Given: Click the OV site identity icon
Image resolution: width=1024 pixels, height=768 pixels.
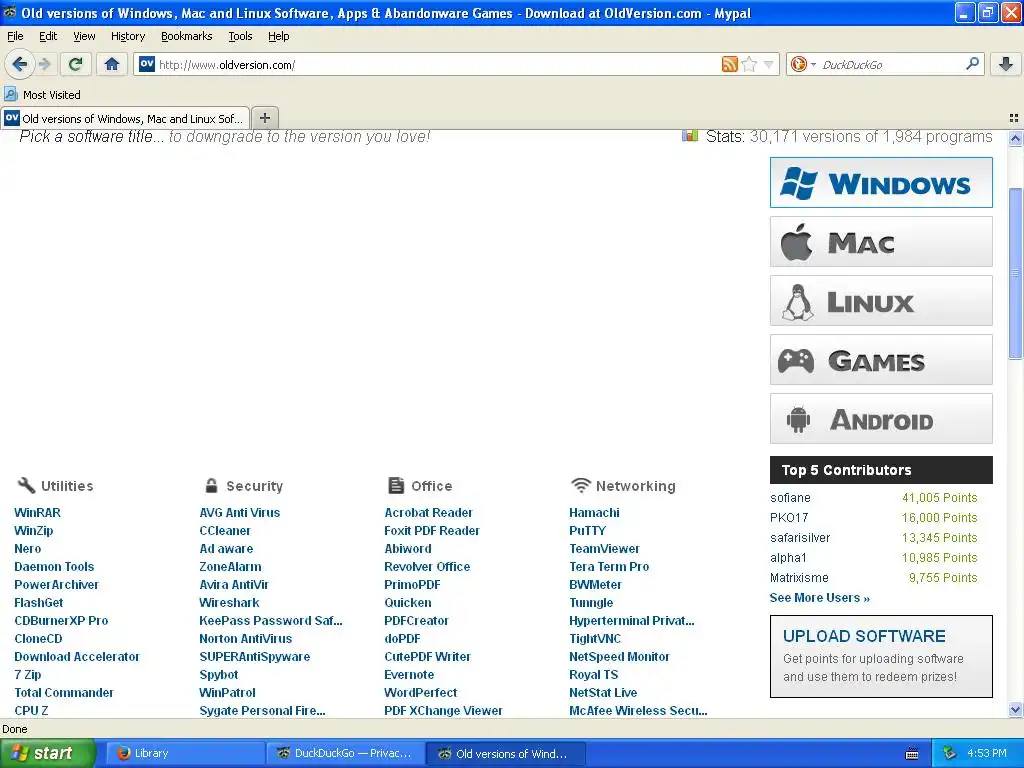Looking at the screenshot, I should tap(147, 64).
